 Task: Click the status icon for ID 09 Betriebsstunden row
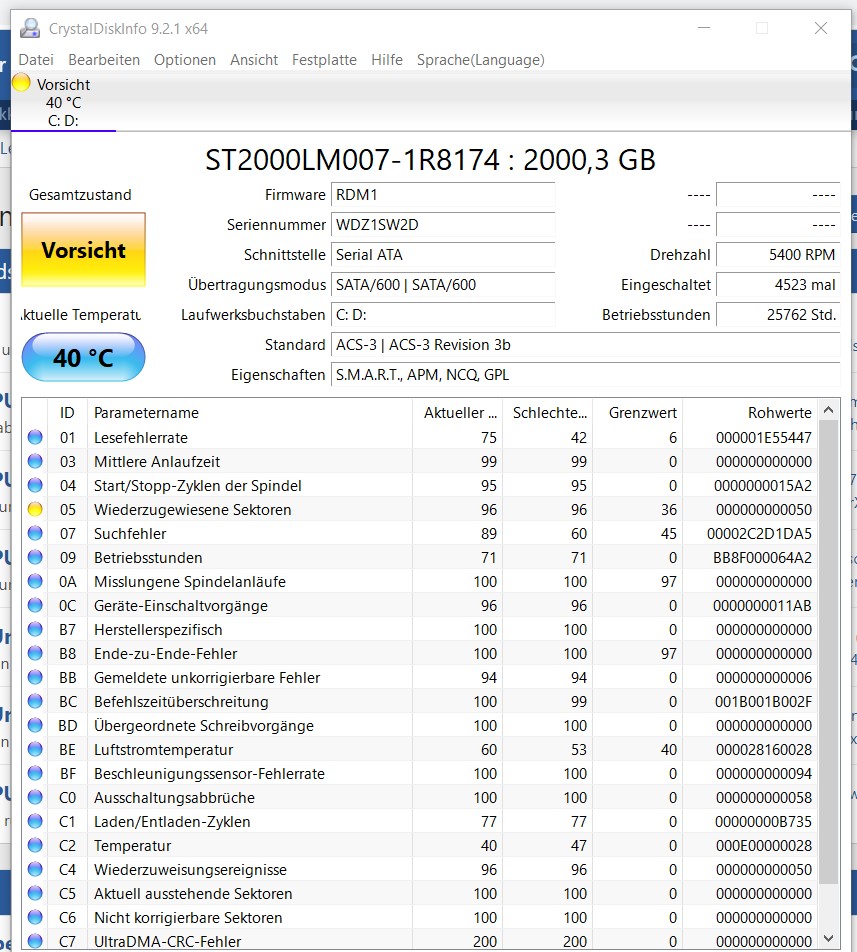35,557
